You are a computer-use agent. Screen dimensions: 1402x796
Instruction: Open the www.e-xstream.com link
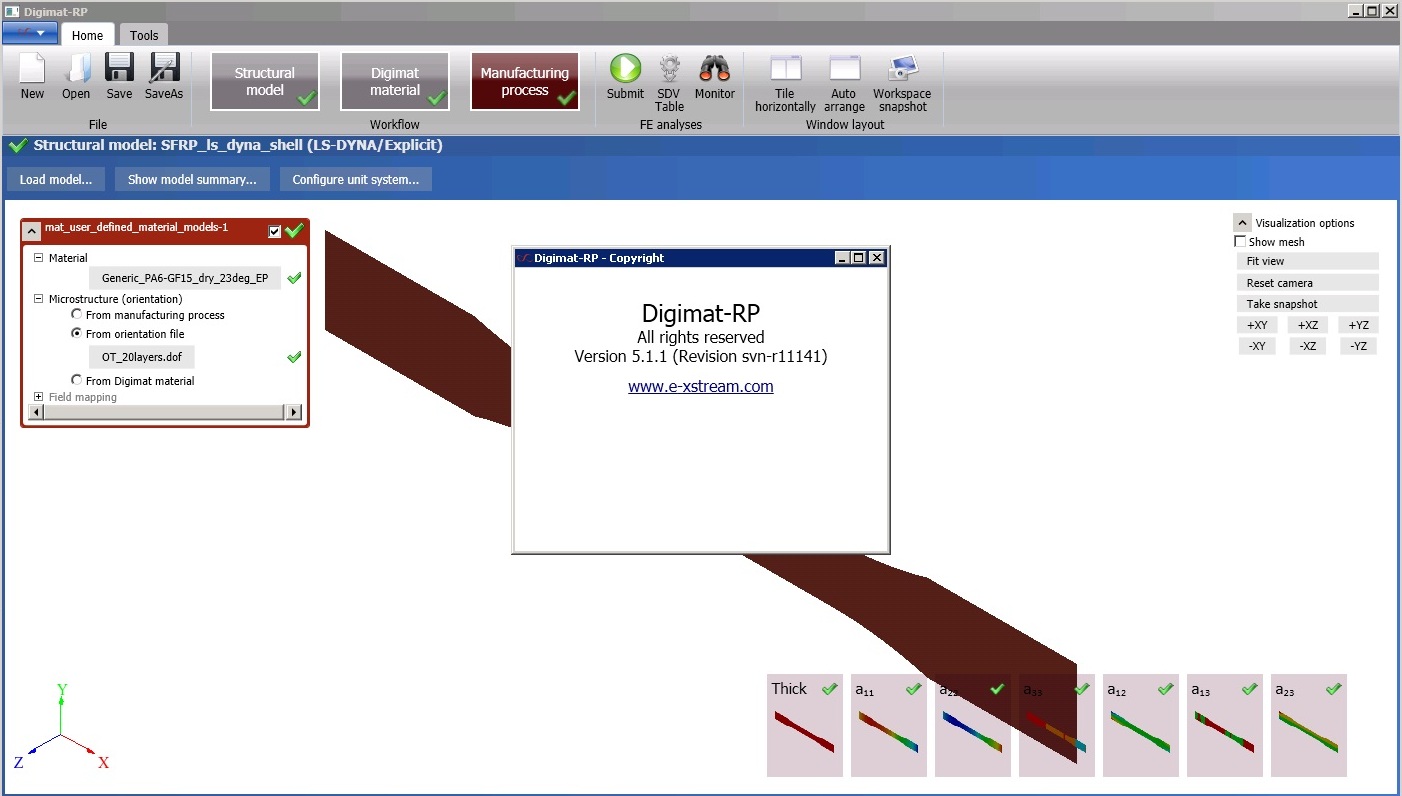700,387
